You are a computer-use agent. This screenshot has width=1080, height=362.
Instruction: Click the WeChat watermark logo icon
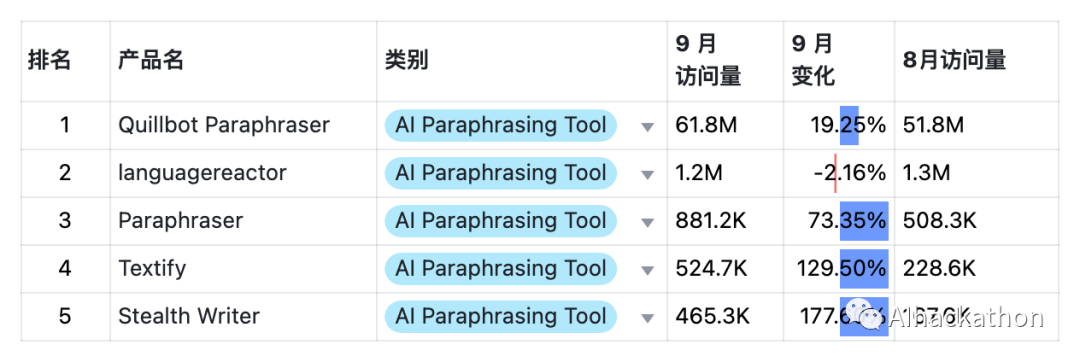click(864, 315)
